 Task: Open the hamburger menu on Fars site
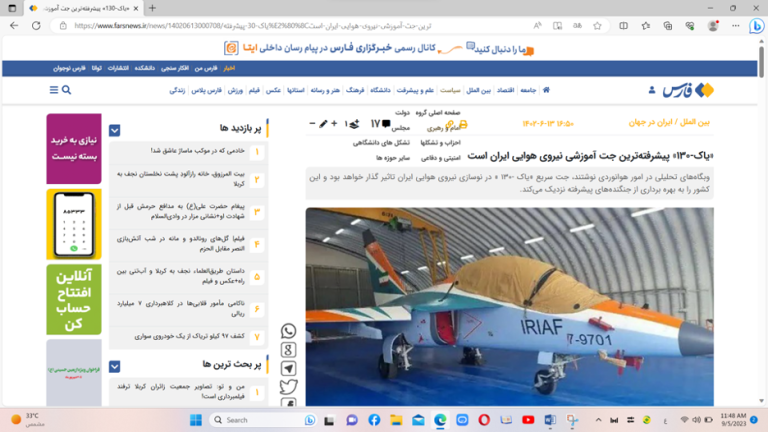pos(54,90)
